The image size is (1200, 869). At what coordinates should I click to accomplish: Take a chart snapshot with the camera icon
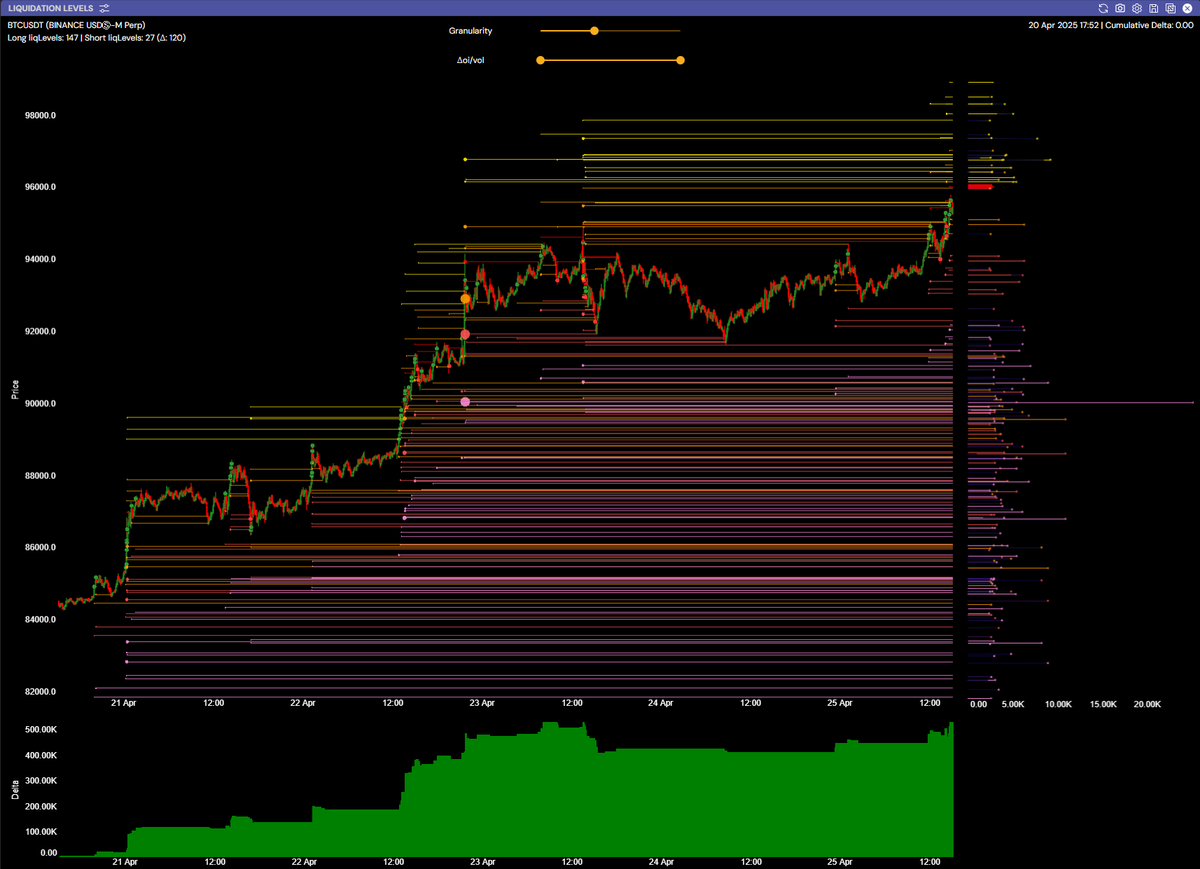(1120, 8)
